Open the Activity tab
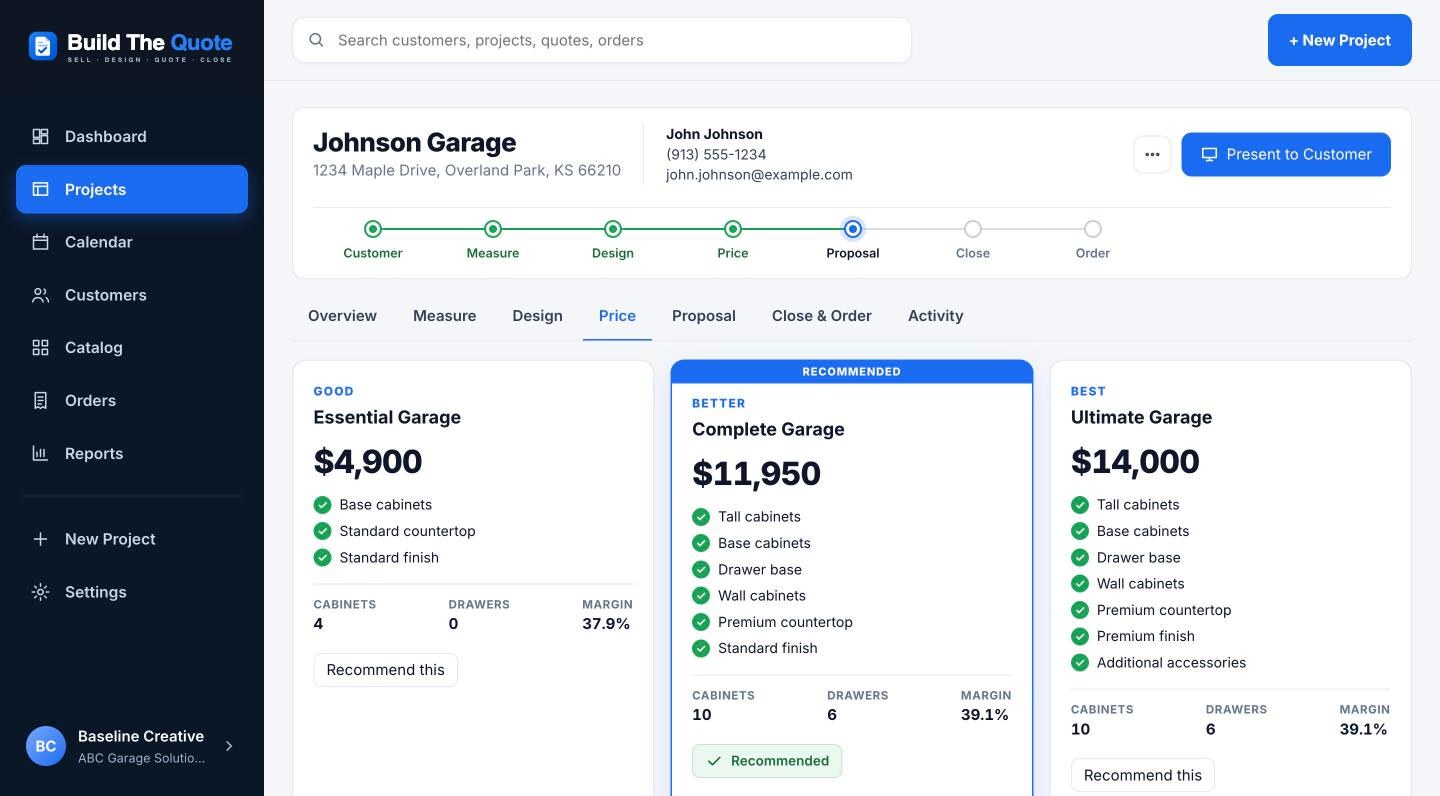Viewport: 1440px width, 796px height. (936, 316)
